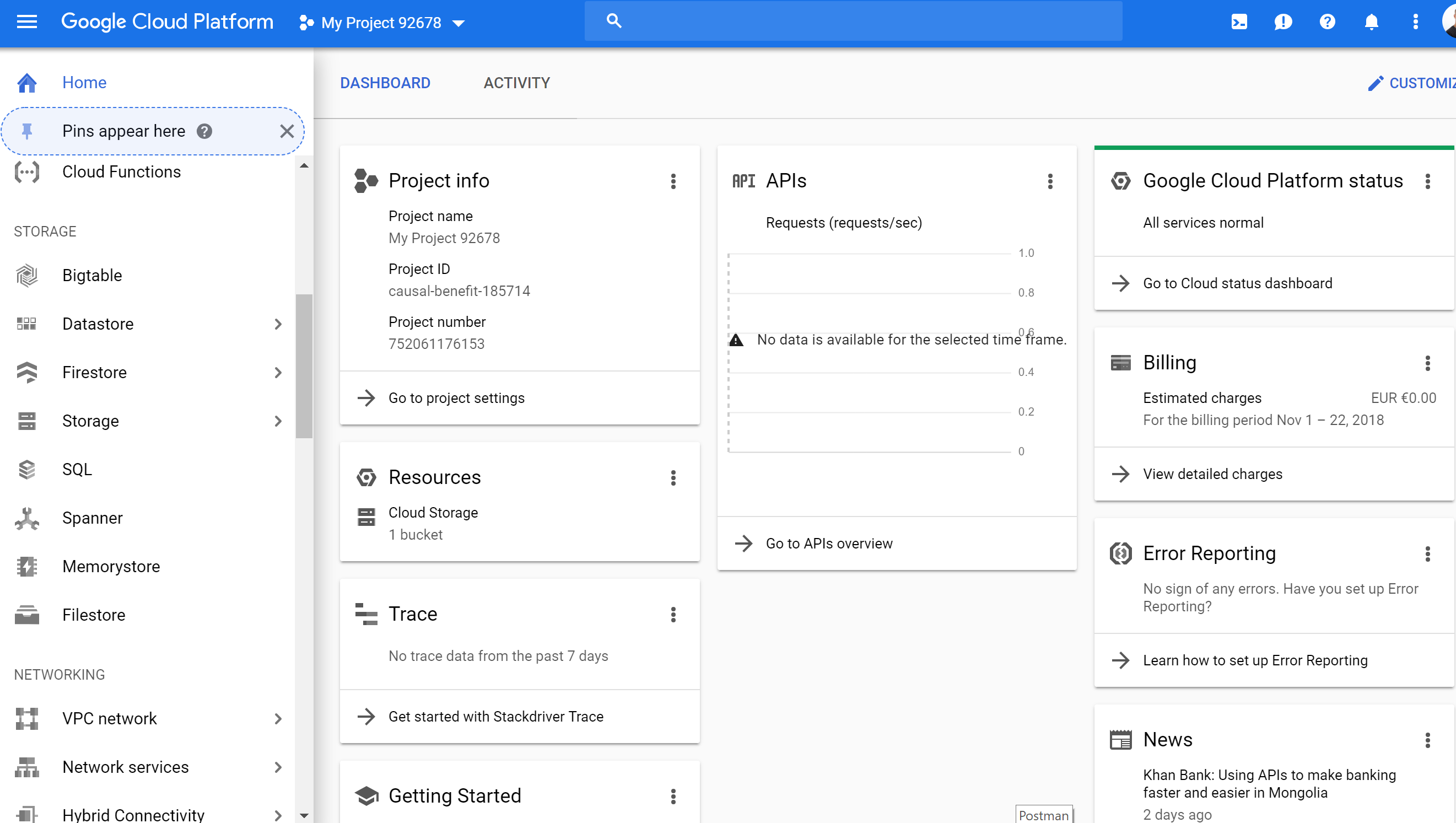Expand the Storage submenu arrow
This screenshot has height=823, width=1456.
pos(278,421)
